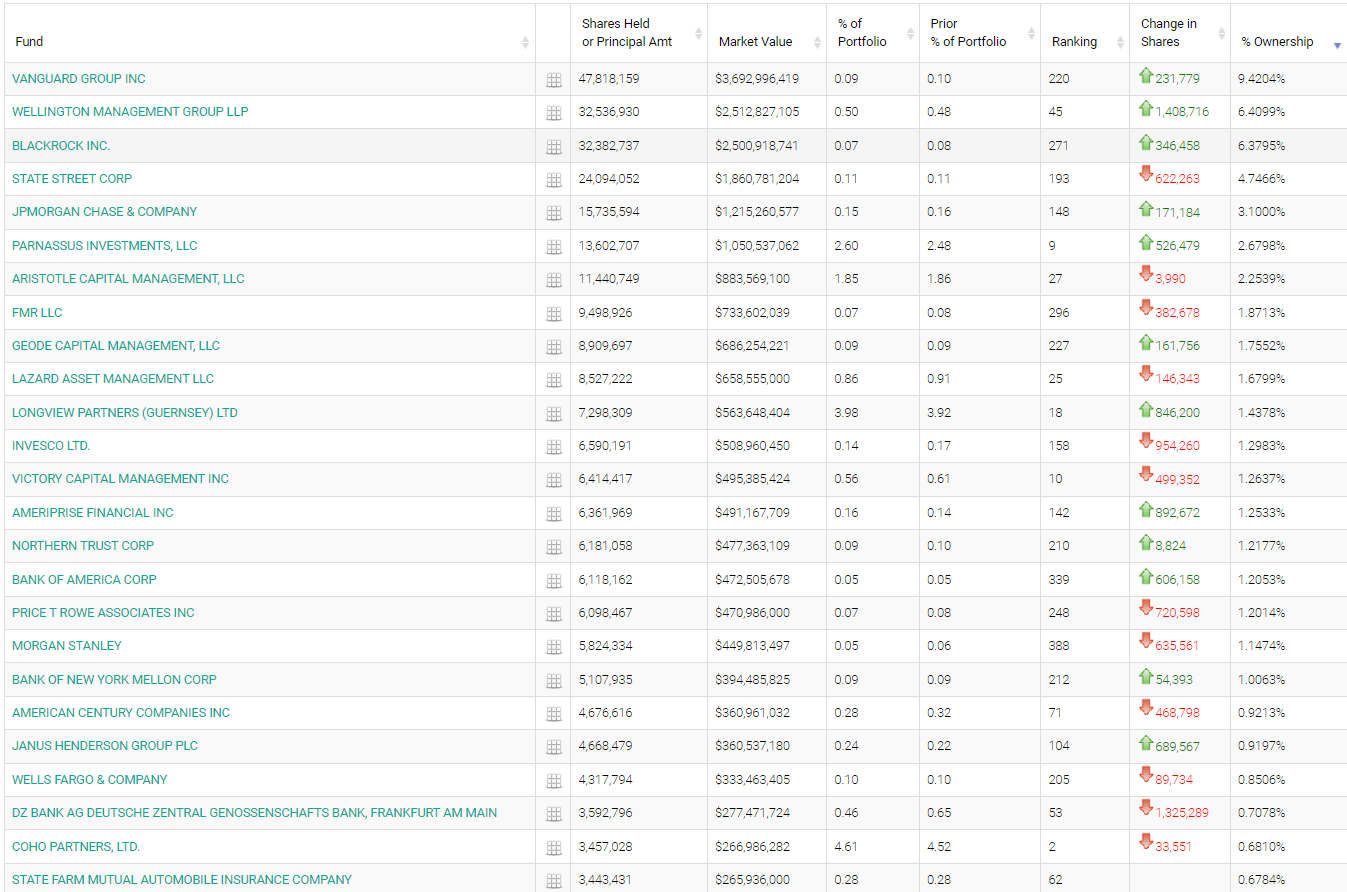Select Coho Partners % of portfolio 4.61
1347x892 pixels.
(846, 847)
